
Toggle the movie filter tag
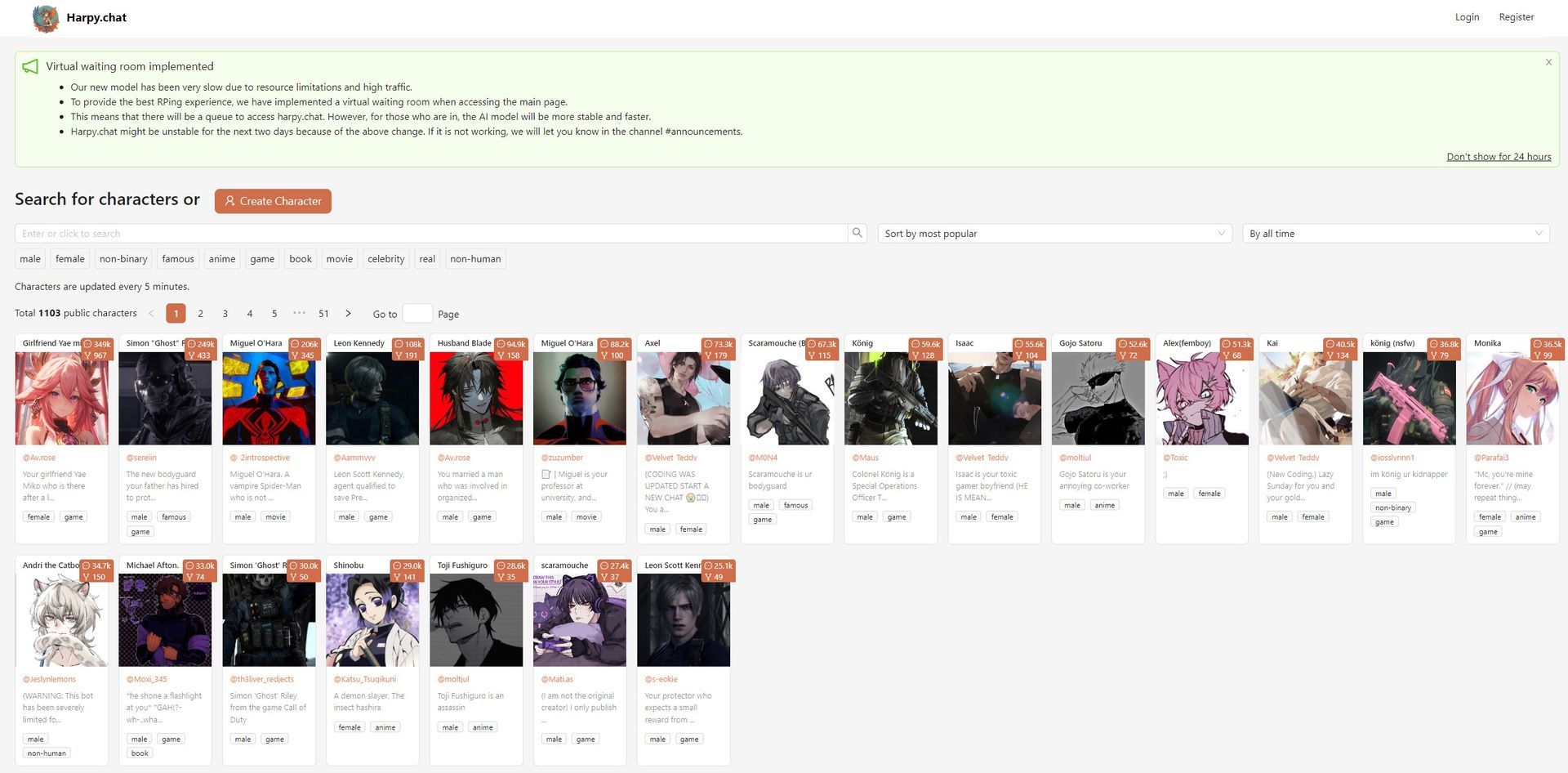(x=340, y=259)
